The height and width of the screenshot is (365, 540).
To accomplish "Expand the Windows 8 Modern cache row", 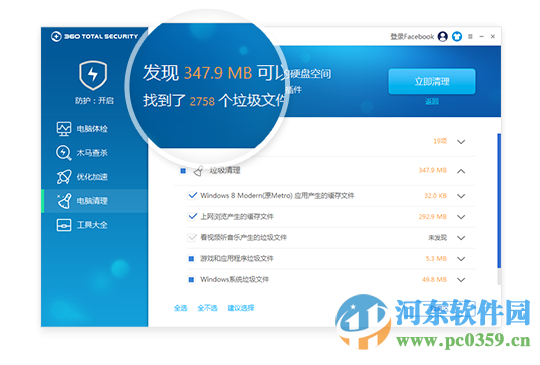I will click(461, 196).
